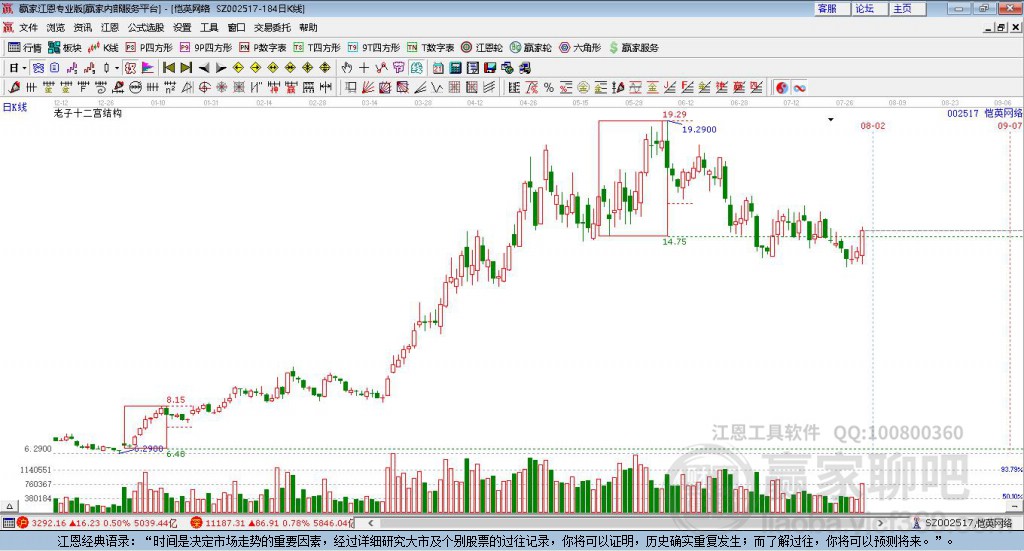The width and height of the screenshot is (1024, 551).
Task: Select the red pencil drawing tool
Action: (x=14, y=87)
